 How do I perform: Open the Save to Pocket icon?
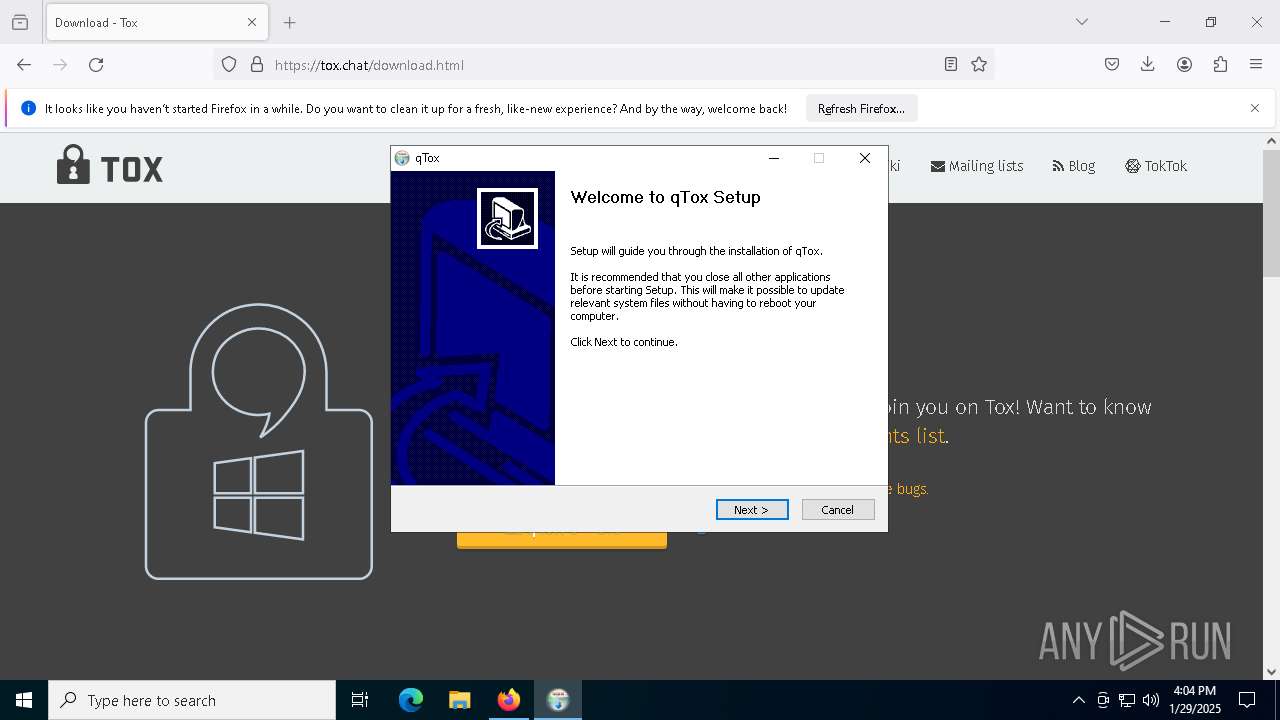(1112, 65)
